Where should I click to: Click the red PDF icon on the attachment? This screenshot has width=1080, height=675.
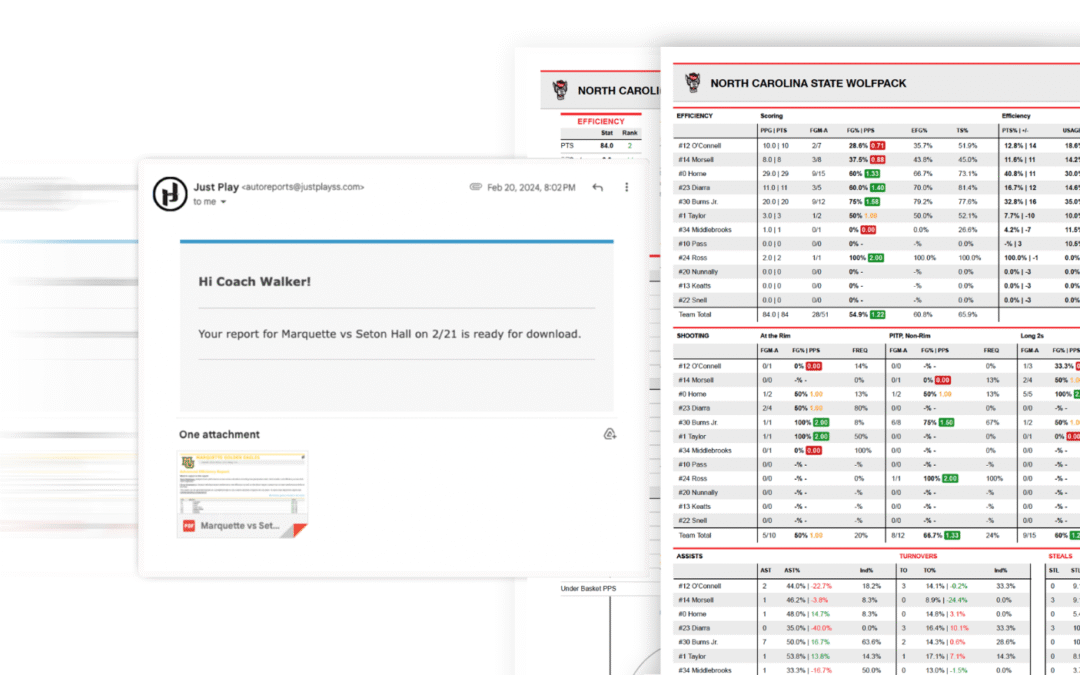coord(188,526)
